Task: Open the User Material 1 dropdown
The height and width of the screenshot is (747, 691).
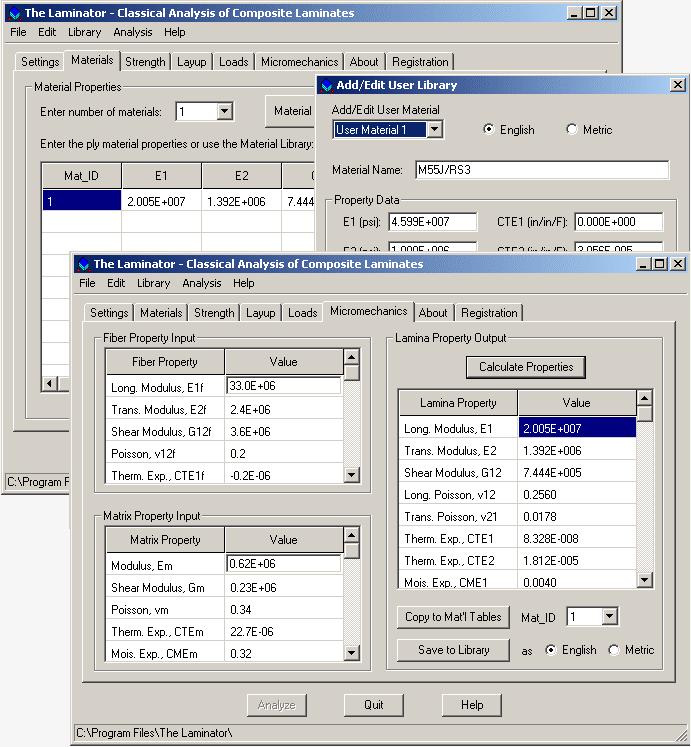Action: click(434, 130)
